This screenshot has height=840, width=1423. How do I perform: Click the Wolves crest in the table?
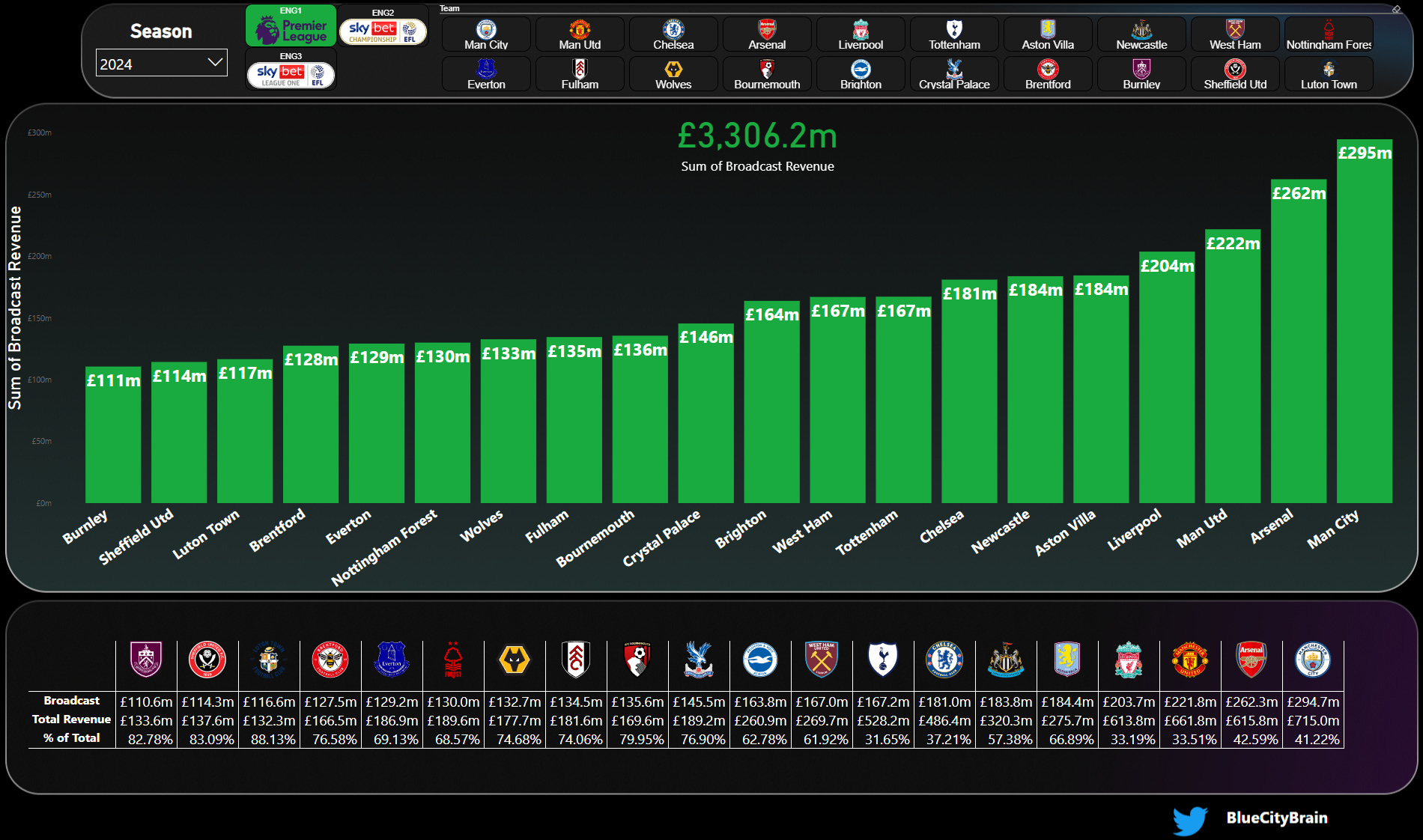(515, 660)
